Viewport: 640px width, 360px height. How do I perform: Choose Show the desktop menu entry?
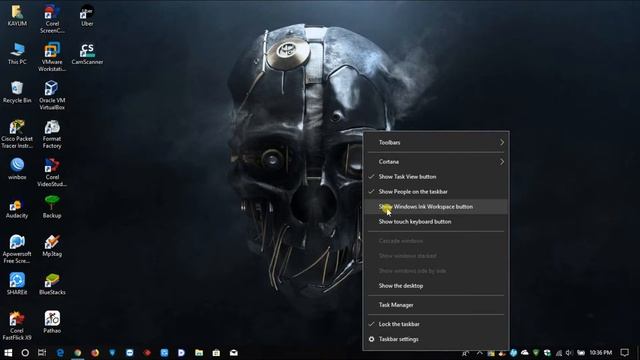coord(436,286)
